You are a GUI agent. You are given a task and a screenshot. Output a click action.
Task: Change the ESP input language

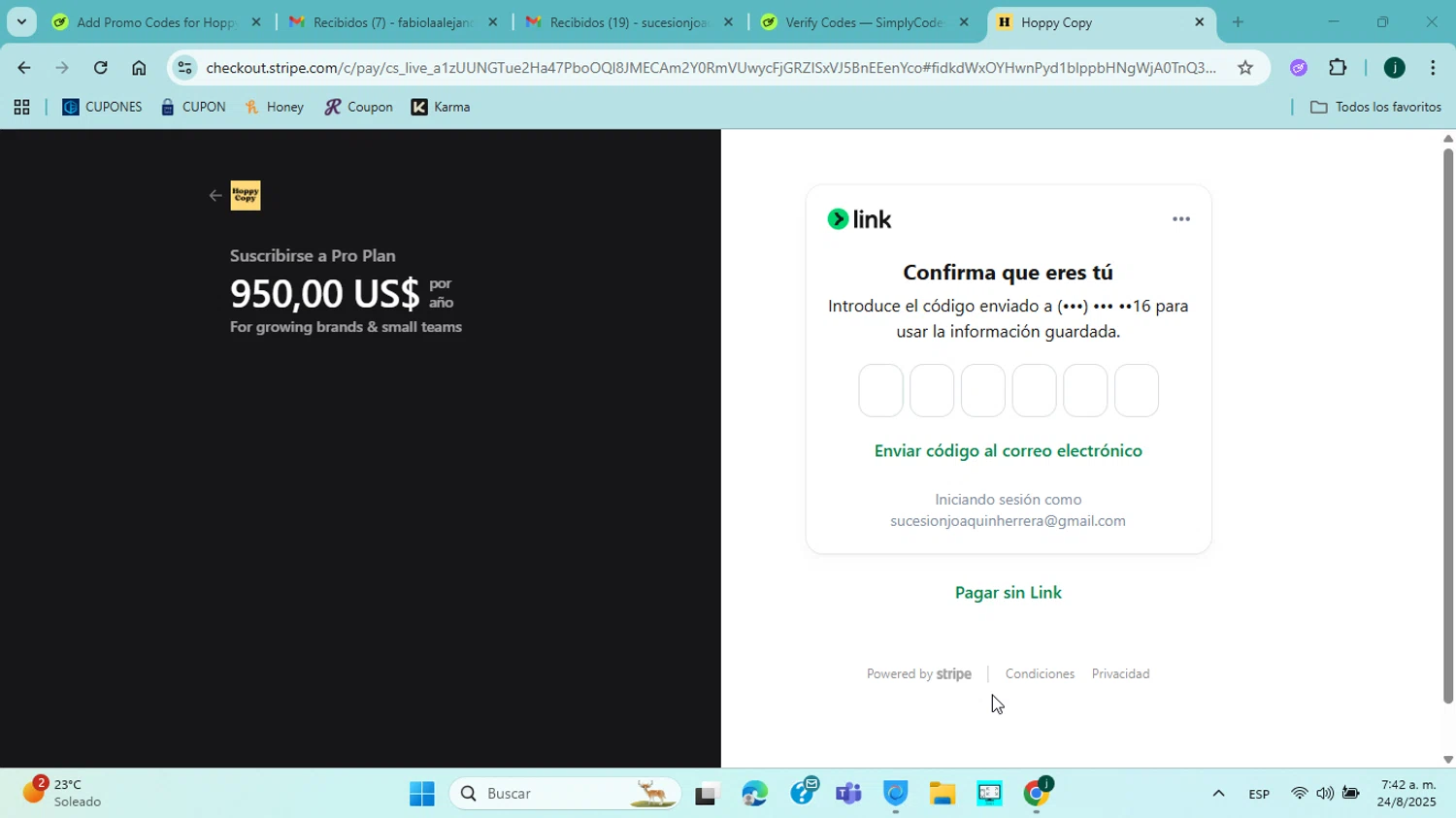tap(1259, 795)
